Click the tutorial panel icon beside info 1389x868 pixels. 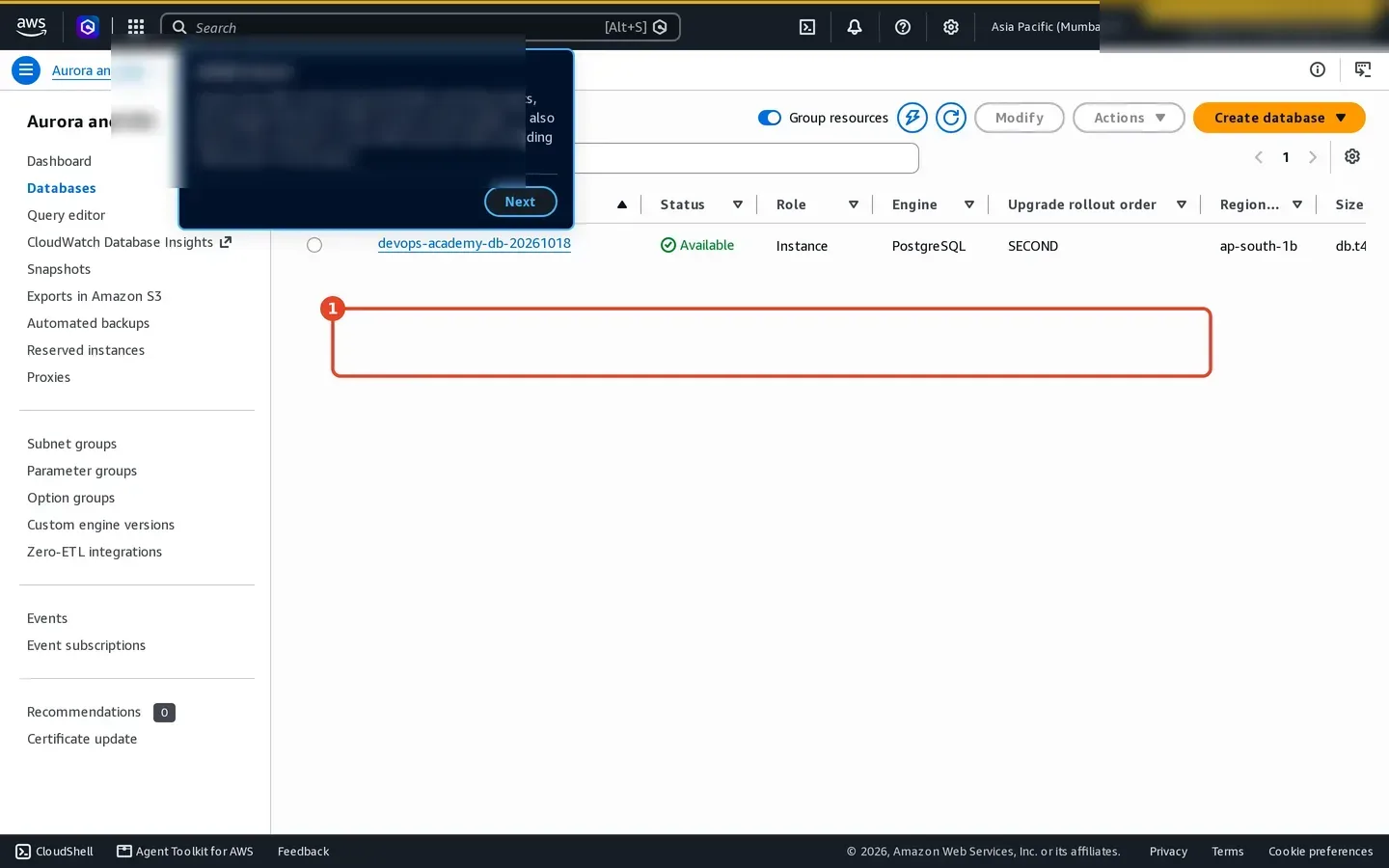click(x=1363, y=69)
